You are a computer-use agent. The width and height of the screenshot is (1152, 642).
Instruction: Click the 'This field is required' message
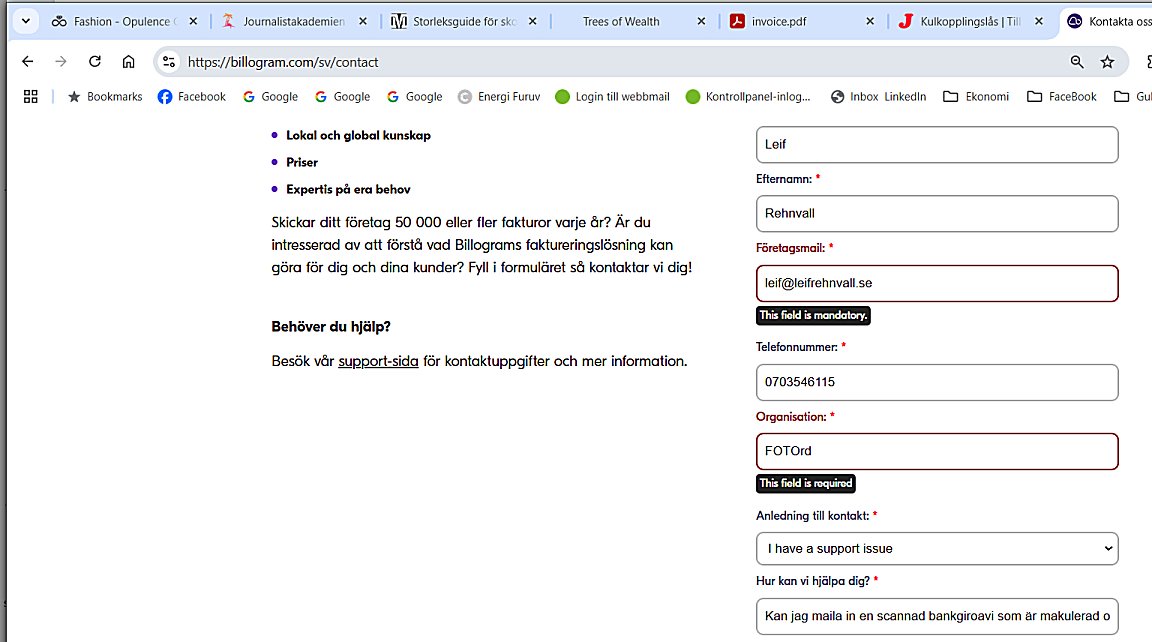coord(806,483)
